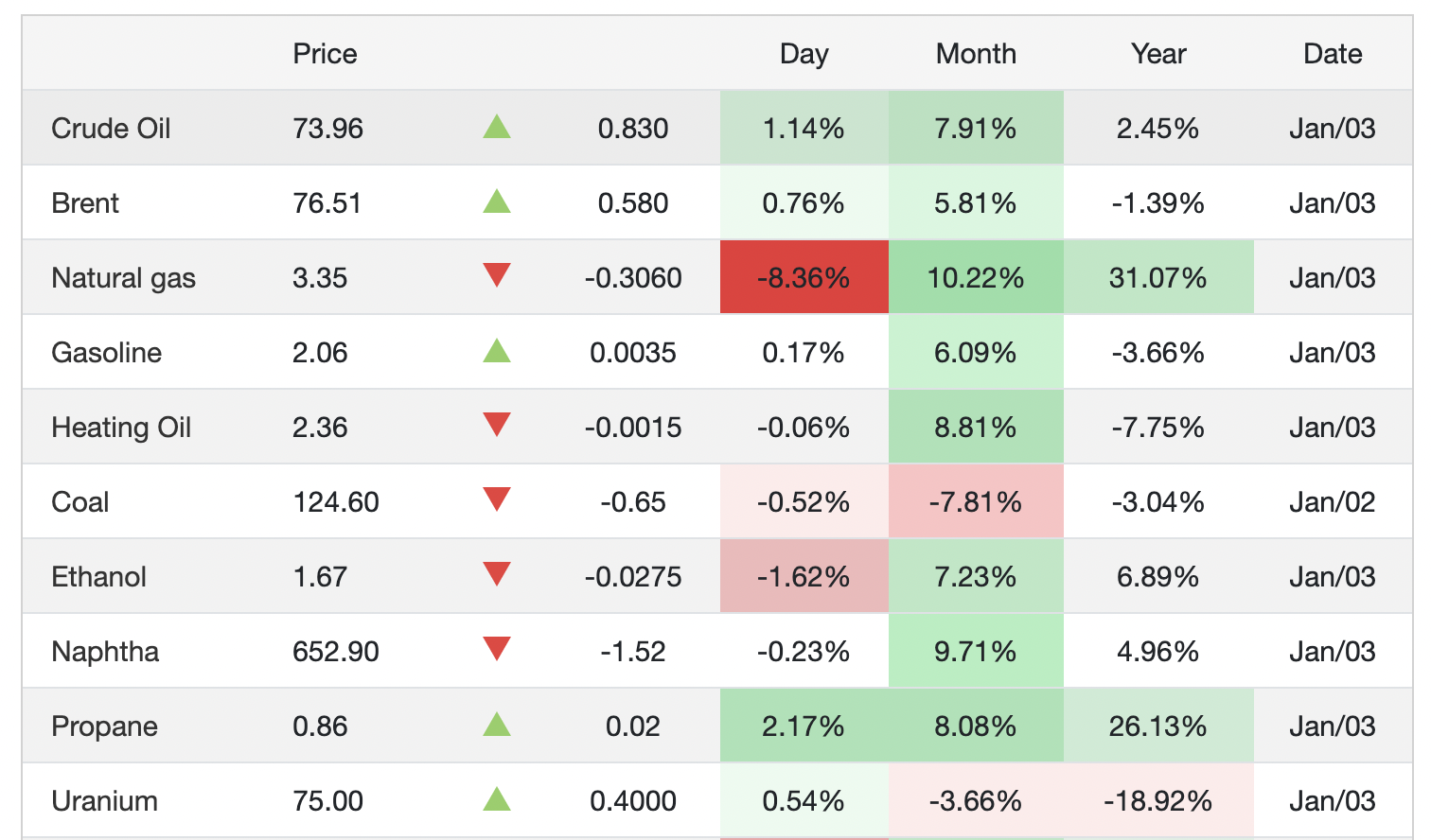1431x840 pixels.
Task: Open the Natural gas commodity link
Action: pos(123,278)
